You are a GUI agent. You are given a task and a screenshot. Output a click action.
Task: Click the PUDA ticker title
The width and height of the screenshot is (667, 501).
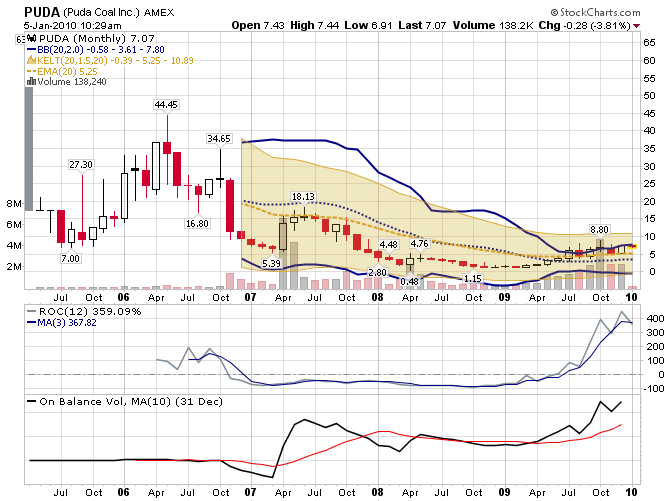click(x=43, y=12)
